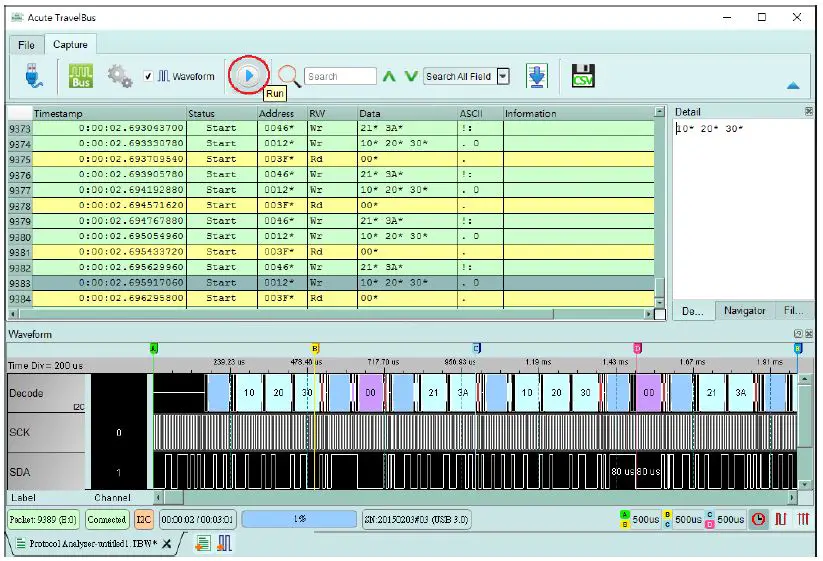This screenshot has width=823, height=561.
Task: Open the Search All Field dropdown
Action: point(503,76)
